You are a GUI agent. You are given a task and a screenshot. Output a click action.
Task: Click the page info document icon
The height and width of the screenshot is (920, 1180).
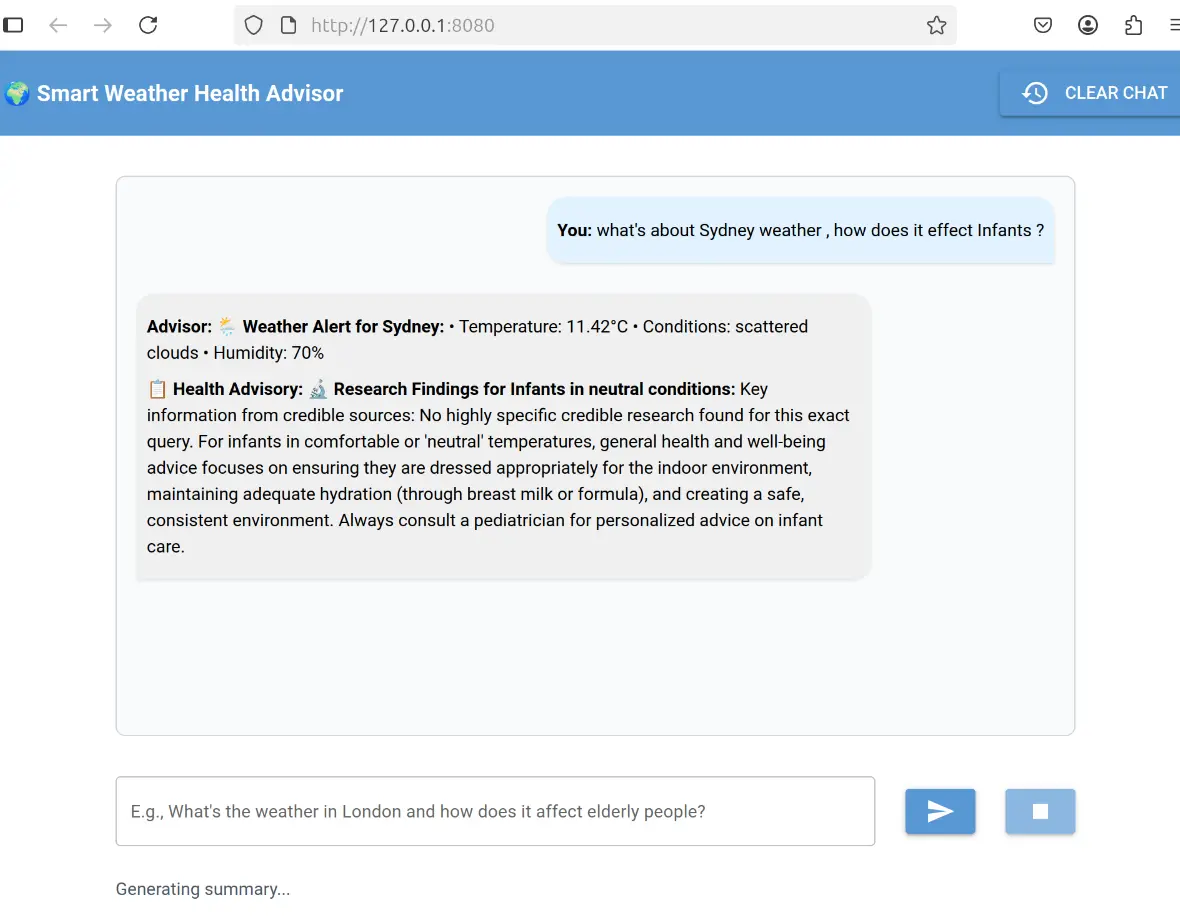coord(288,25)
